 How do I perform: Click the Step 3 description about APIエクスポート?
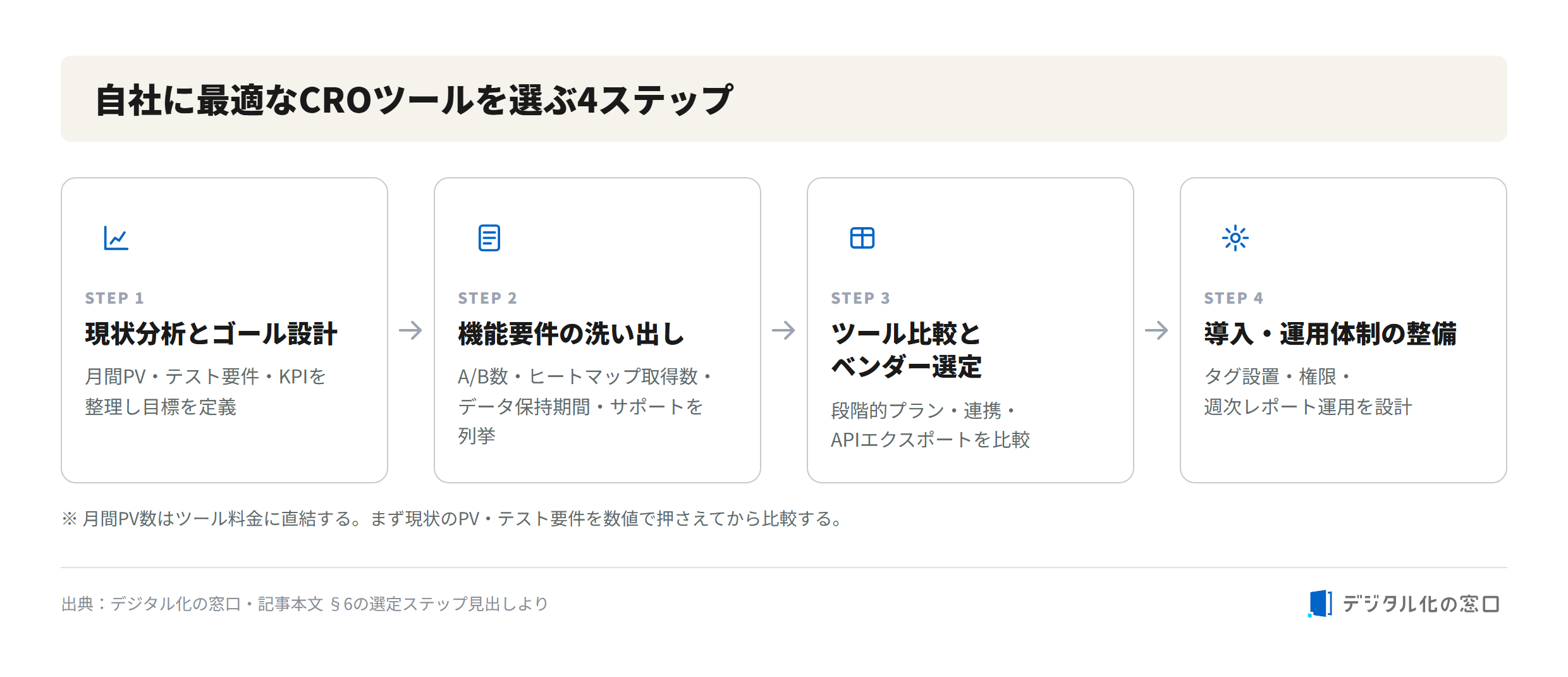click(931, 425)
